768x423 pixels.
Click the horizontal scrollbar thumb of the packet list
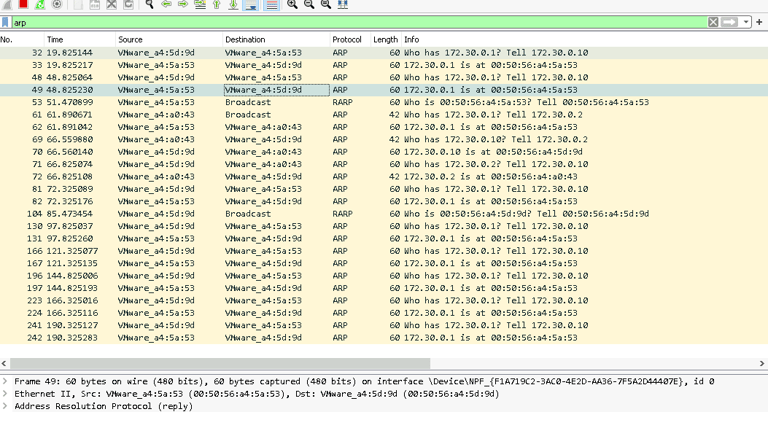tap(220, 363)
